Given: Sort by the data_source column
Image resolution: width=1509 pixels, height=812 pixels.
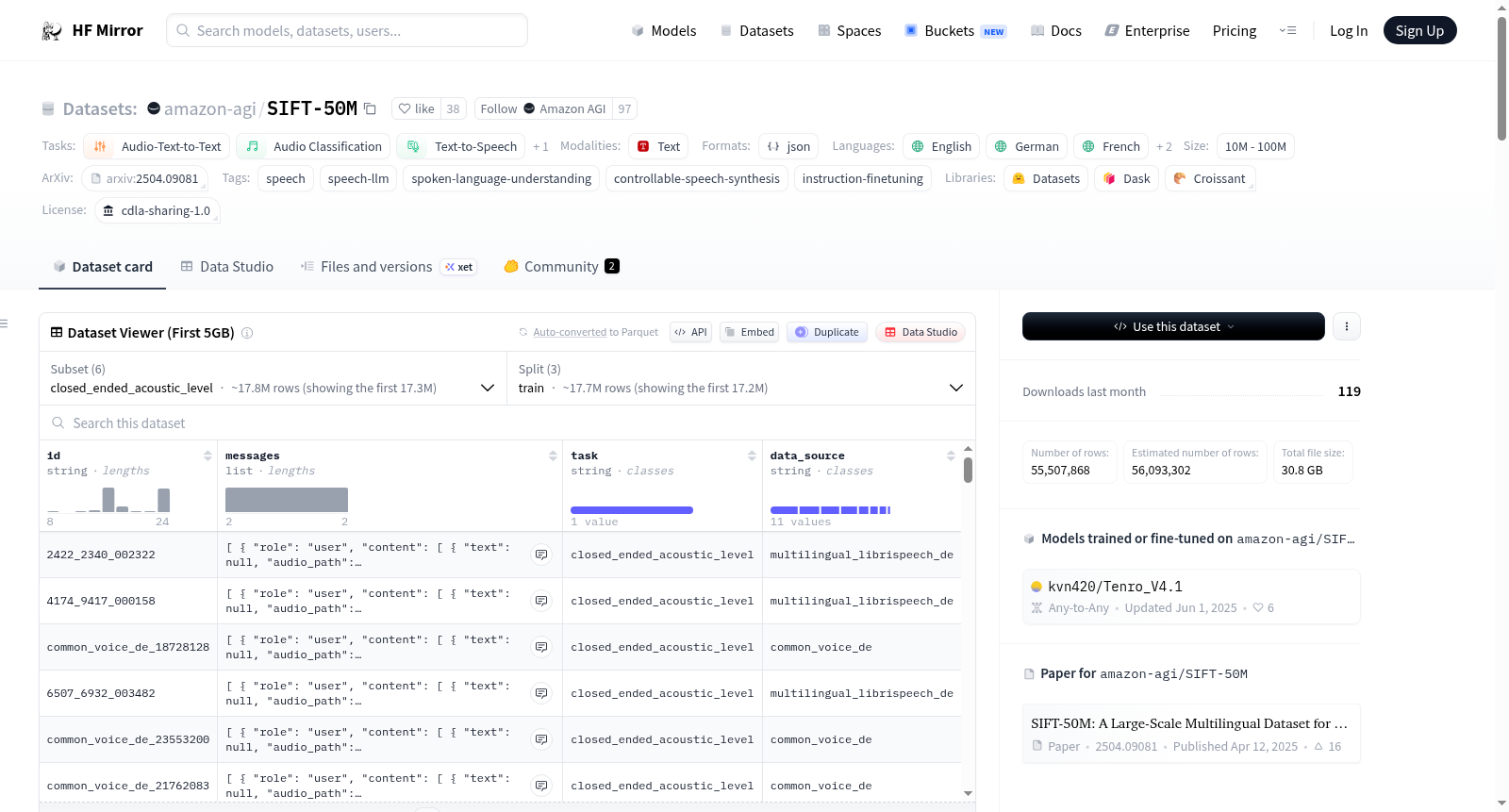Looking at the screenshot, I should 951,456.
